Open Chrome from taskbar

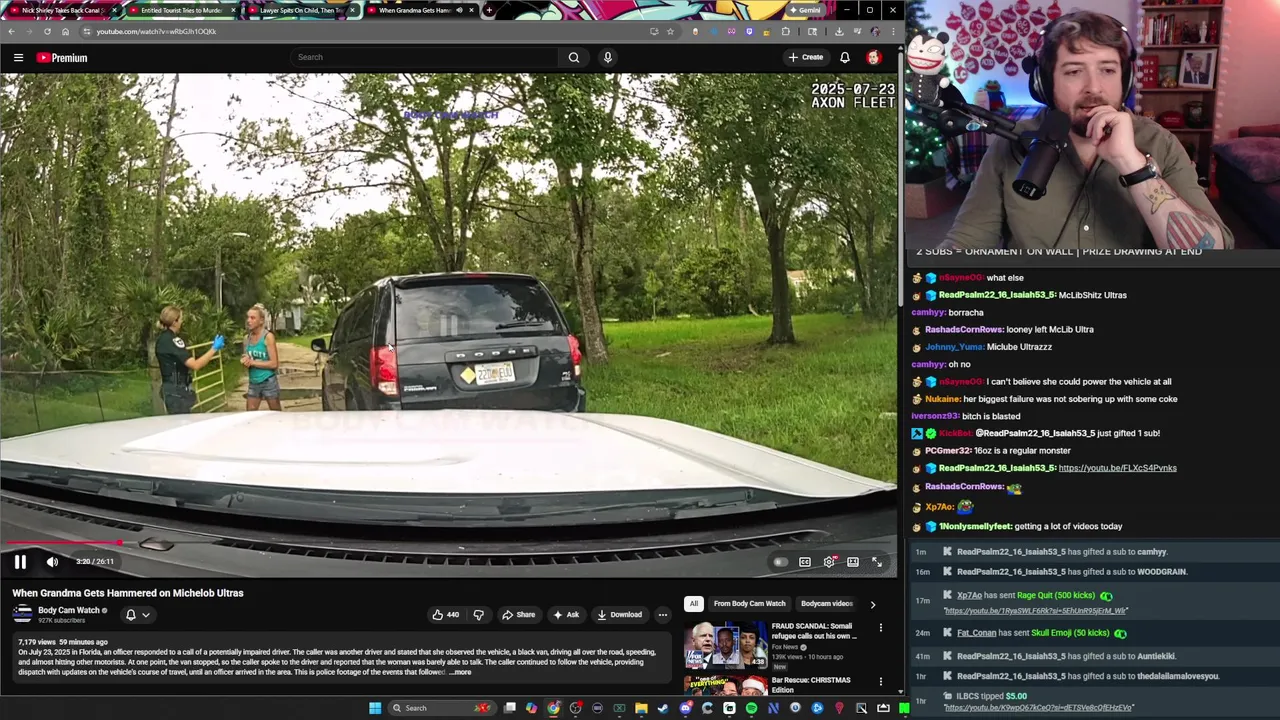pyautogui.click(x=553, y=708)
